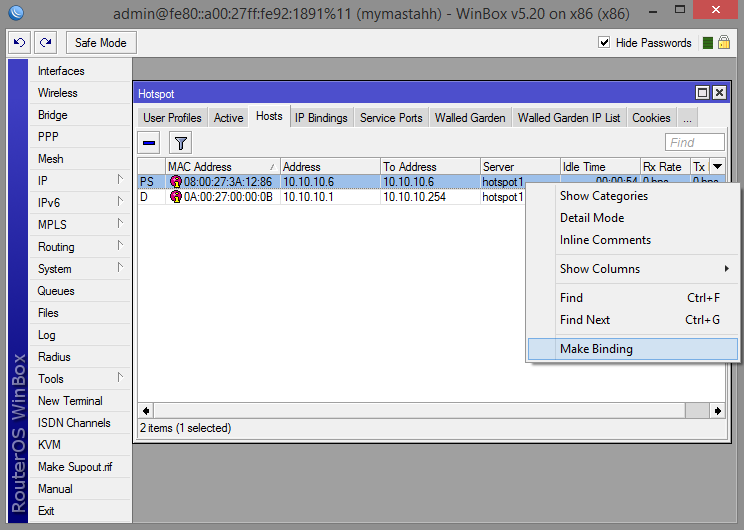744x530 pixels.
Task: Open Bridge from the sidebar
Action: click(x=80, y=115)
